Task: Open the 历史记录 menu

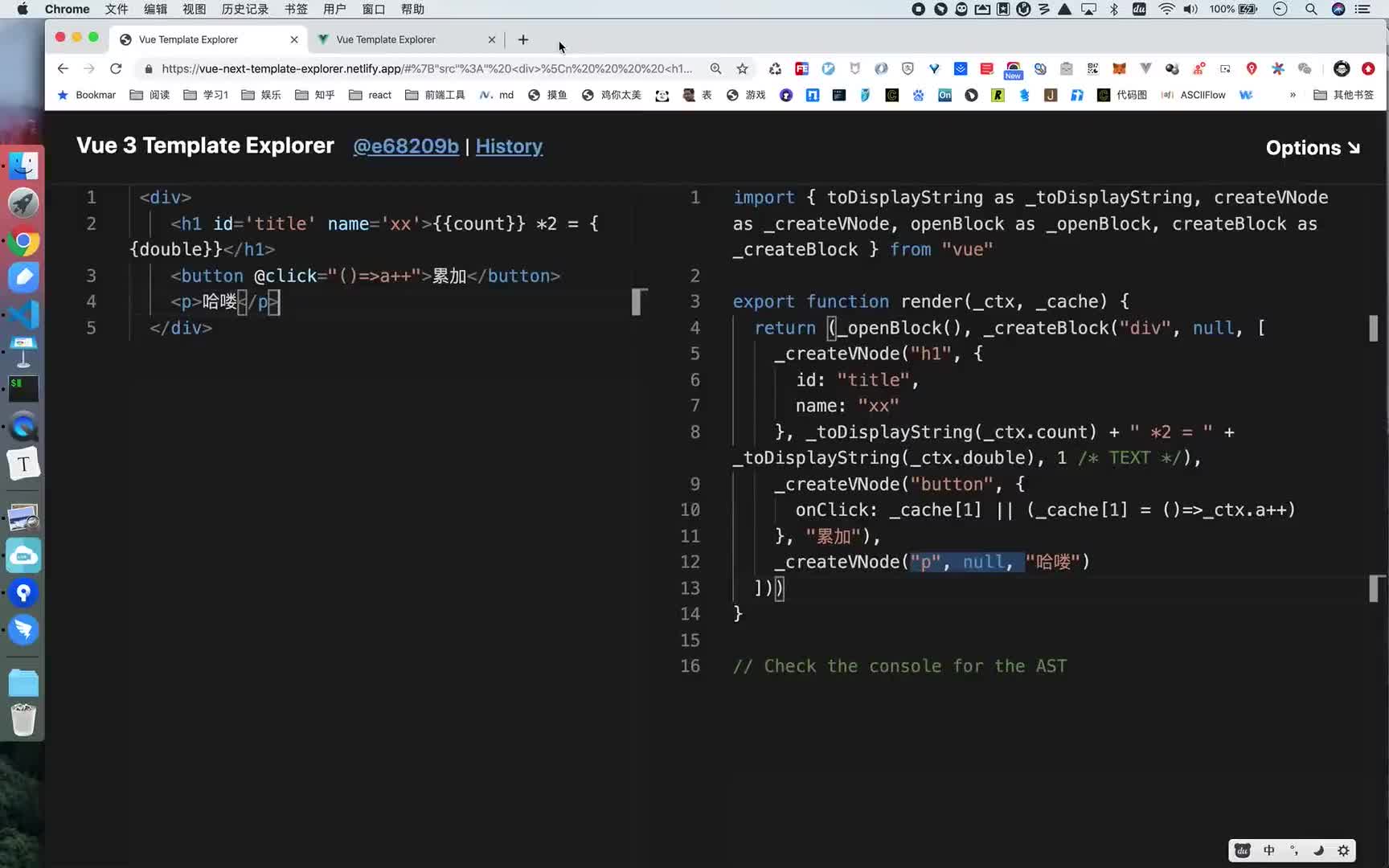Action: (x=245, y=9)
